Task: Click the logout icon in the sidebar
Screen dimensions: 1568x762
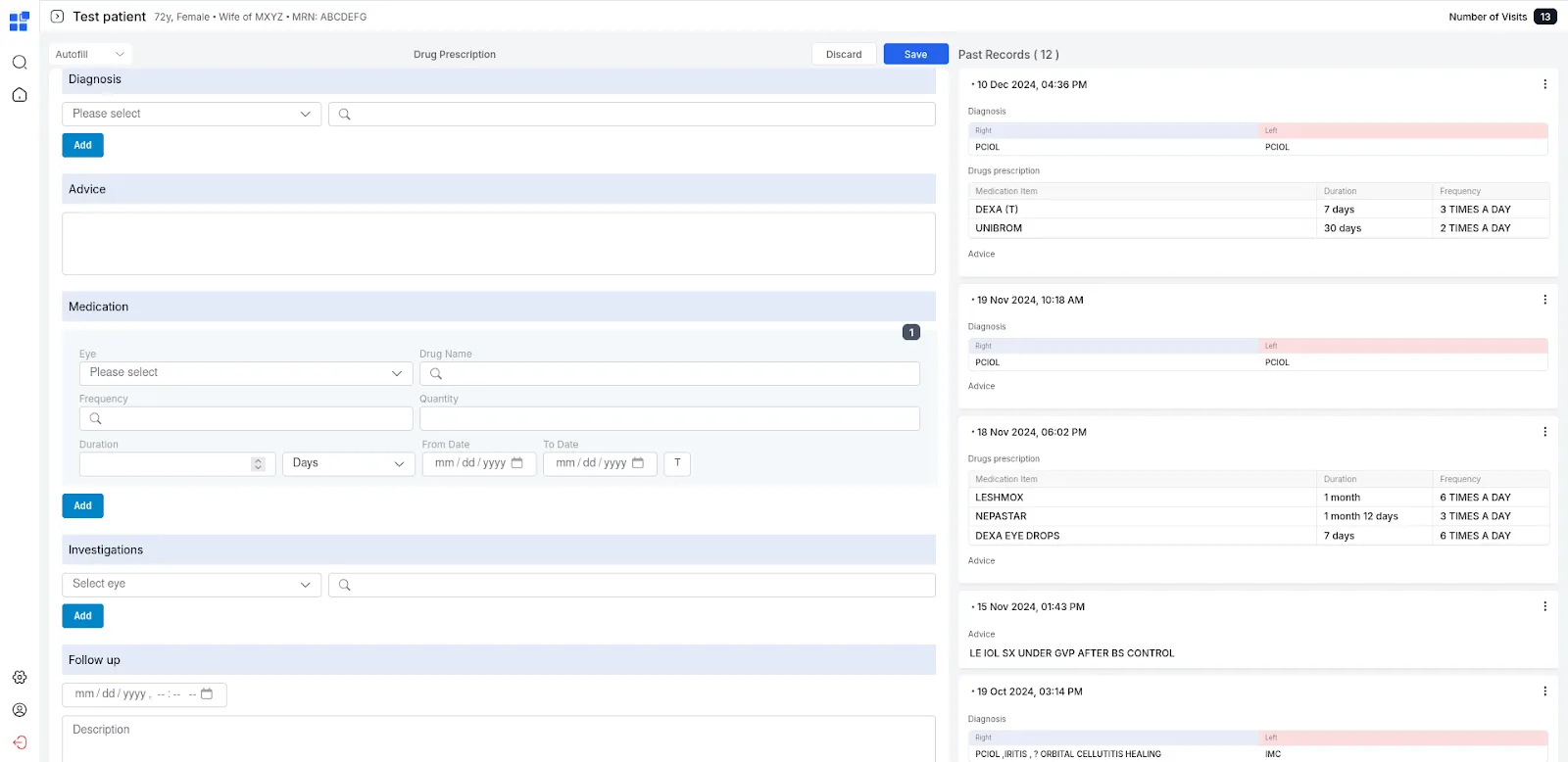Action: pyautogui.click(x=20, y=742)
